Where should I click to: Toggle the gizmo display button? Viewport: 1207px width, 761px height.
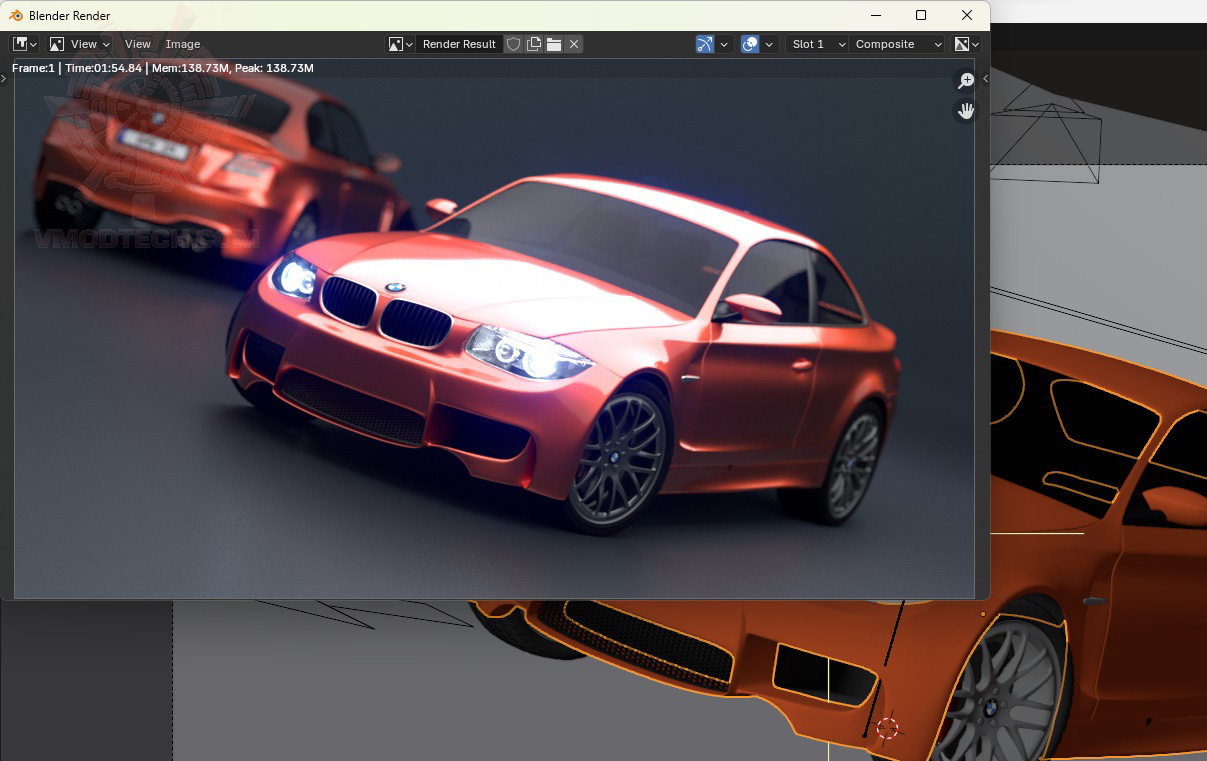[705, 44]
